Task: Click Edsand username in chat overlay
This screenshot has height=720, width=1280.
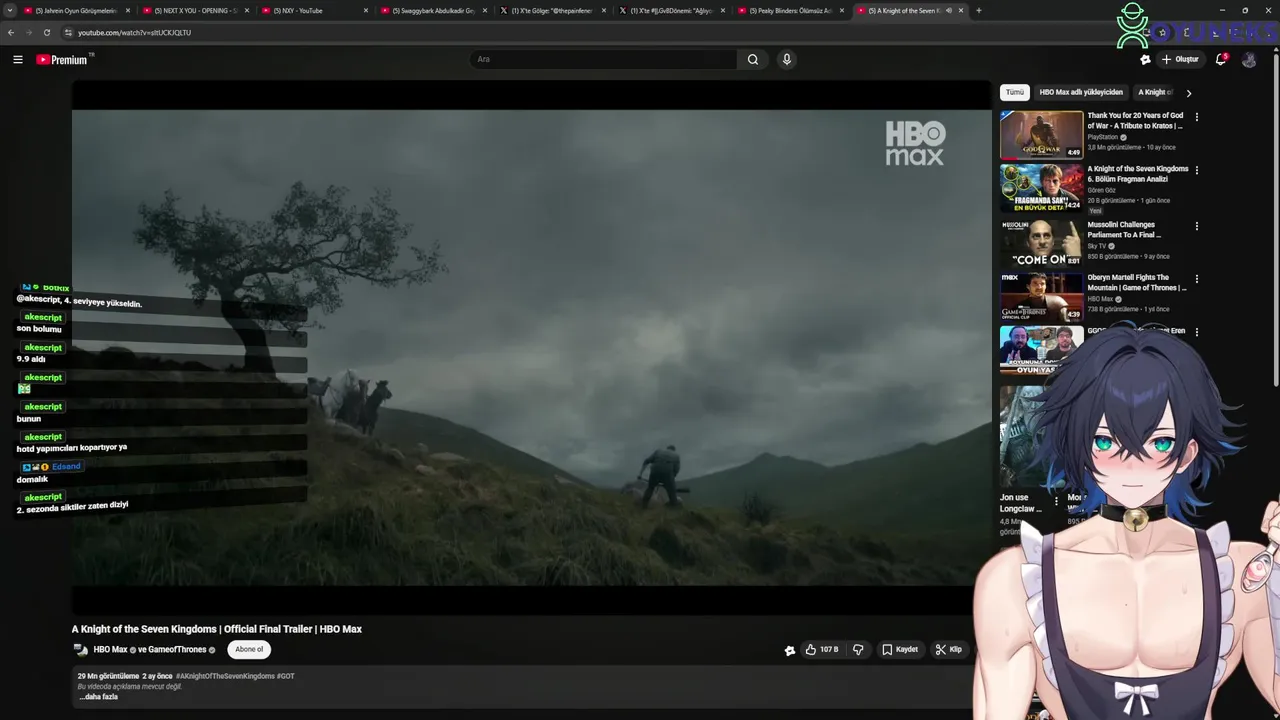Action: click(66, 467)
